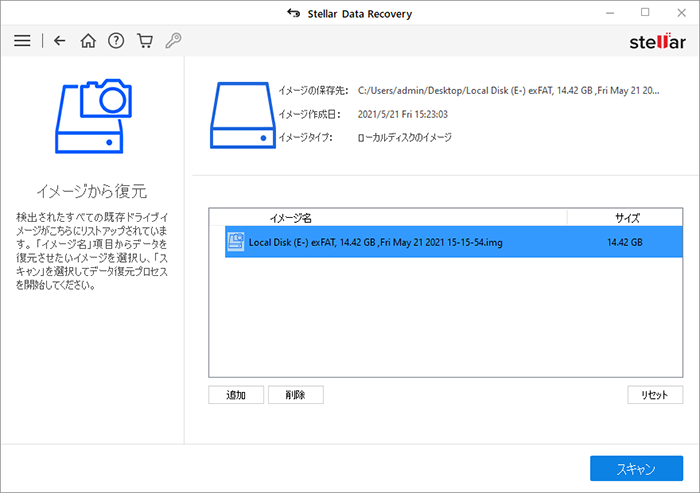Go to the home screen icon
The height and width of the screenshot is (493, 700).
[88, 41]
